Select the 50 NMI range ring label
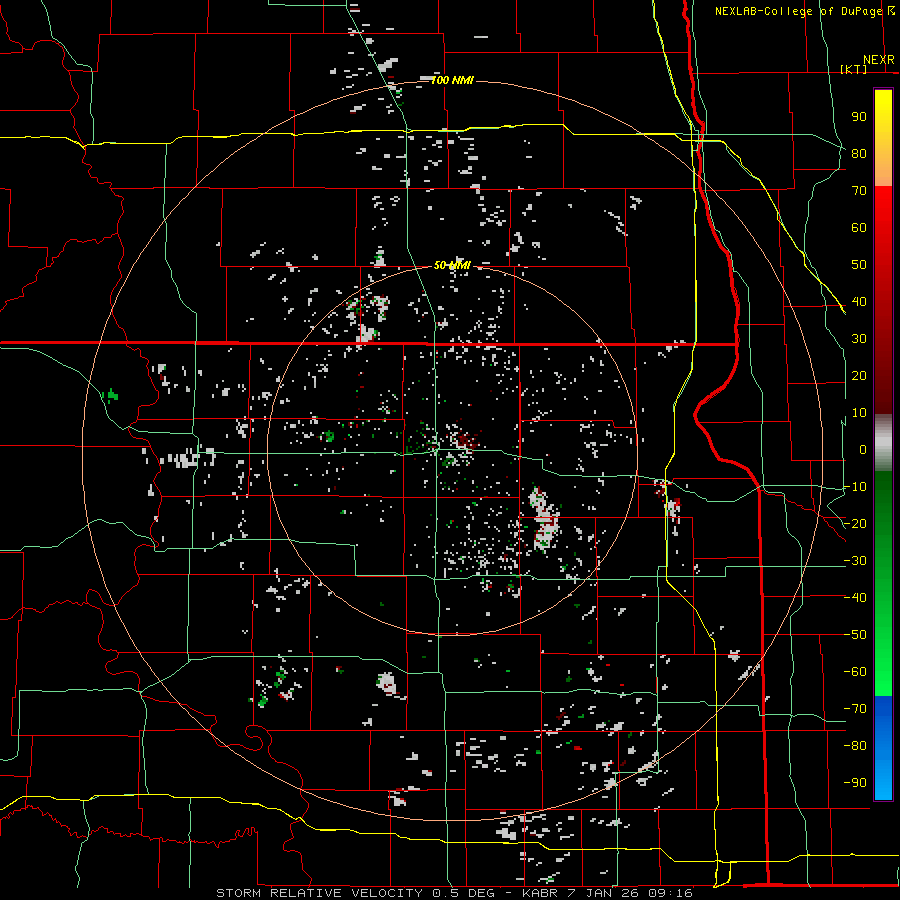Viewport: 900px width, 900px height. coord(452,265)
